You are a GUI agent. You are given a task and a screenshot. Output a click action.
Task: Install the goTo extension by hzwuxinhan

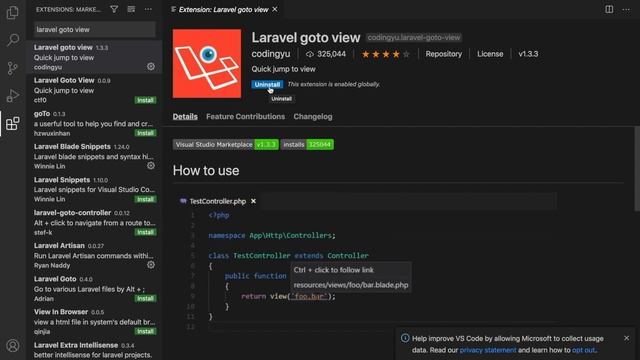pyautogui.click(x=145, y=133)
